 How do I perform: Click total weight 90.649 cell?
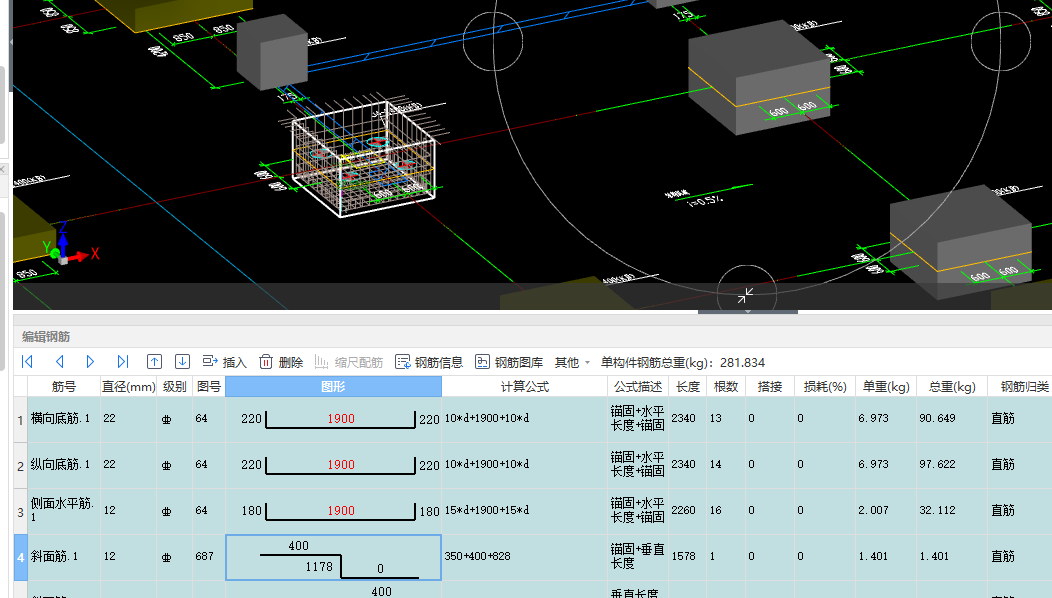[952, 419]
